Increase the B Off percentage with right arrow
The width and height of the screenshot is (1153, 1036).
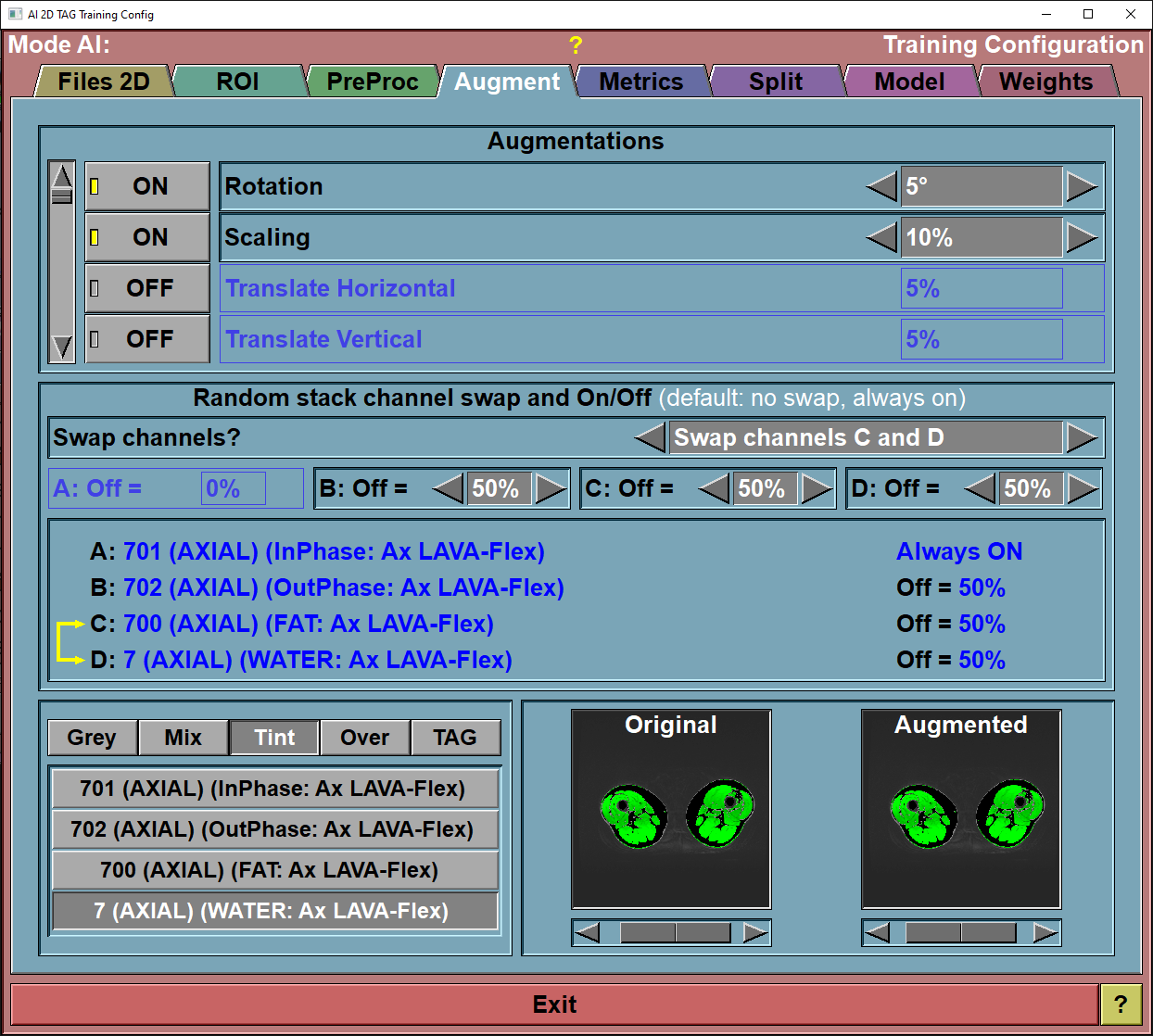click(x=551, y=488)
